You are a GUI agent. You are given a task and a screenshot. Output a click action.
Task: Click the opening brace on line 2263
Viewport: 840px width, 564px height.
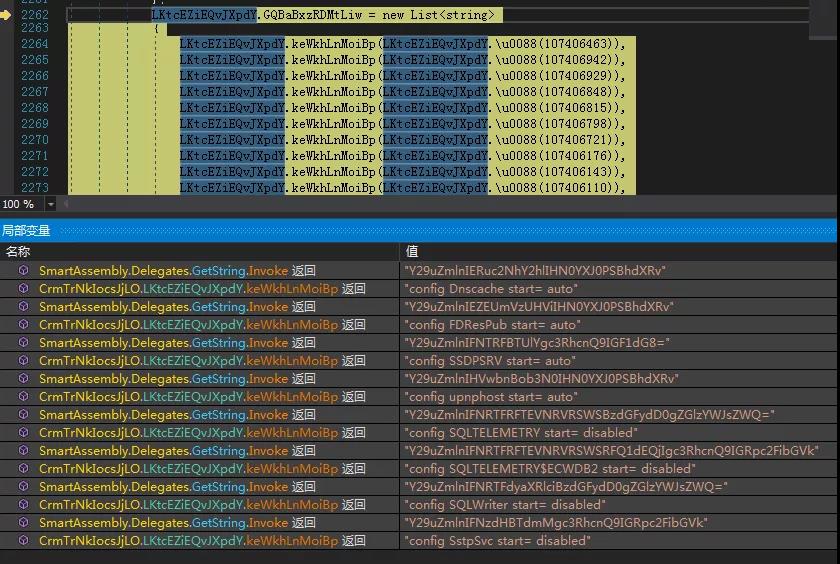click(157, 29)
